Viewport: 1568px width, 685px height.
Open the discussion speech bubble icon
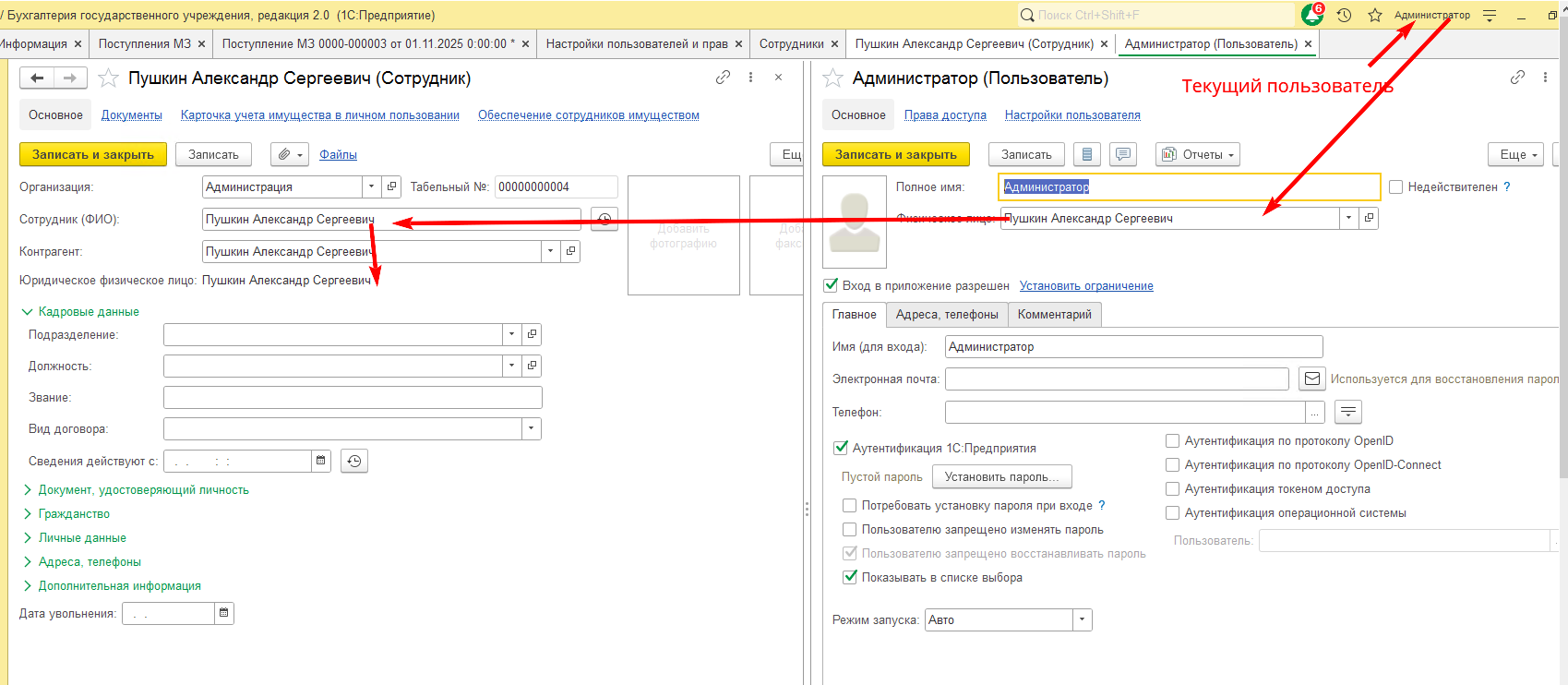[x=1122, y=154]
